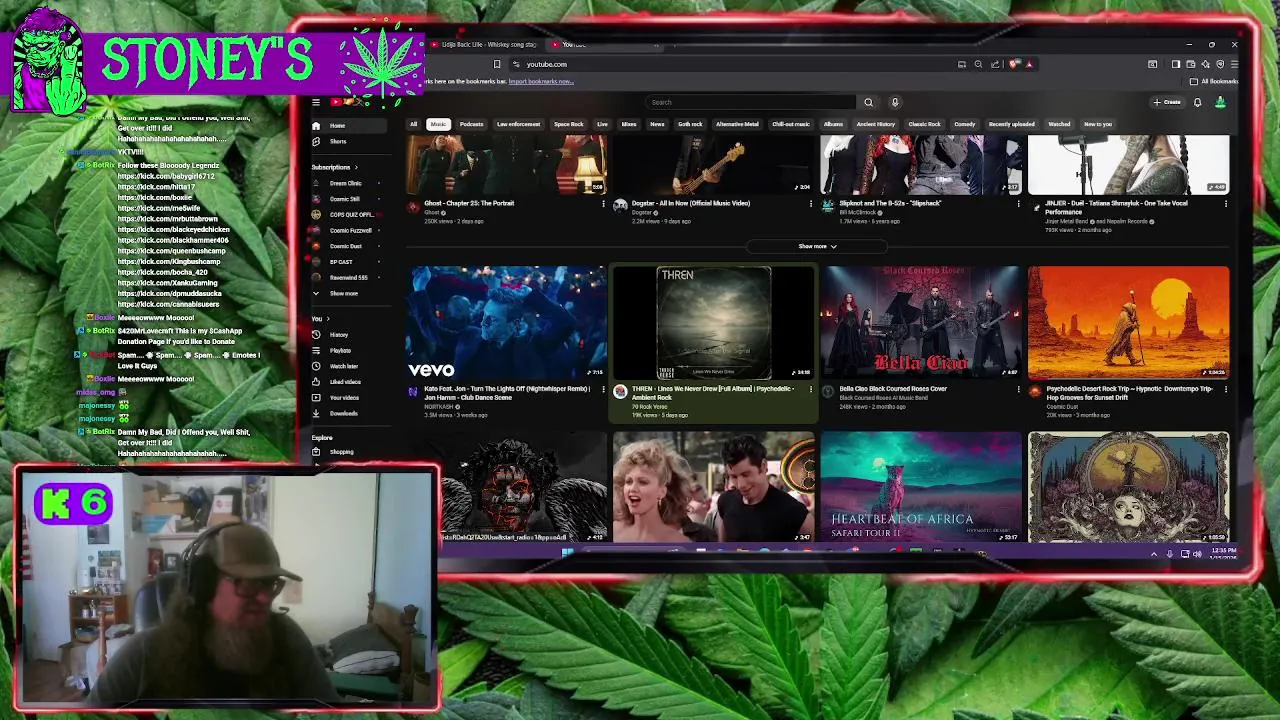The width and height of the screenshot is (1280, 720).
Task: Open the Dogstar All In Now video title
Action: (691, 203)
